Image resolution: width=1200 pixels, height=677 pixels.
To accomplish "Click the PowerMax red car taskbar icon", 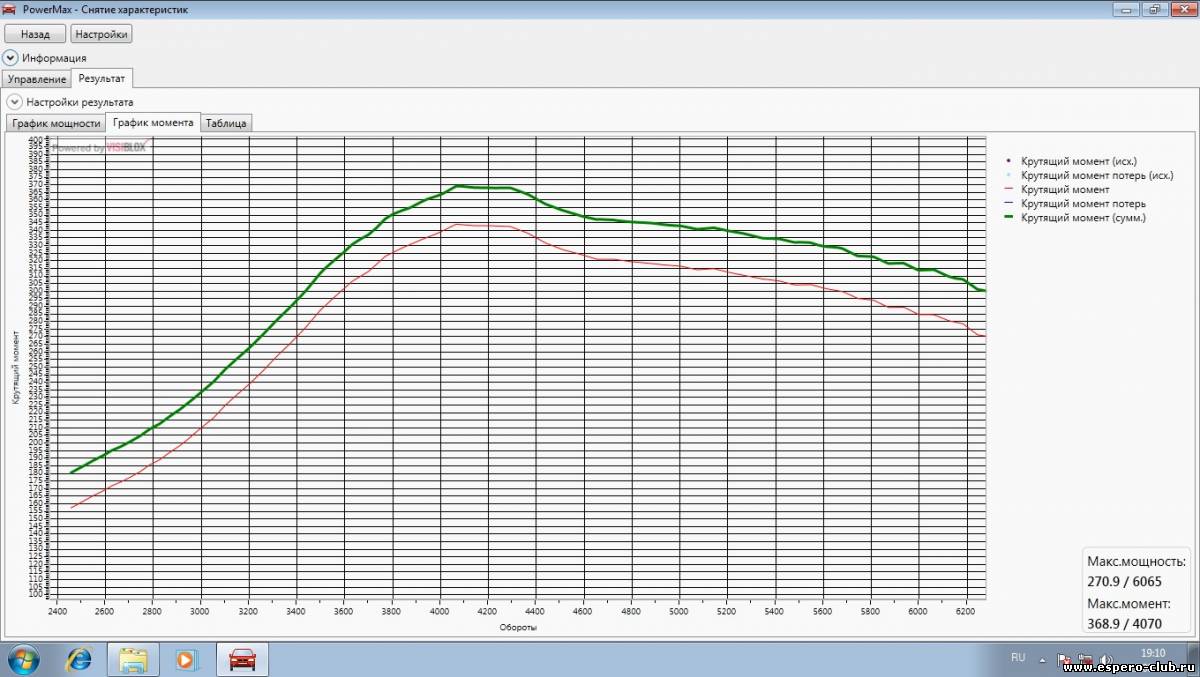I will pos(243,660).
